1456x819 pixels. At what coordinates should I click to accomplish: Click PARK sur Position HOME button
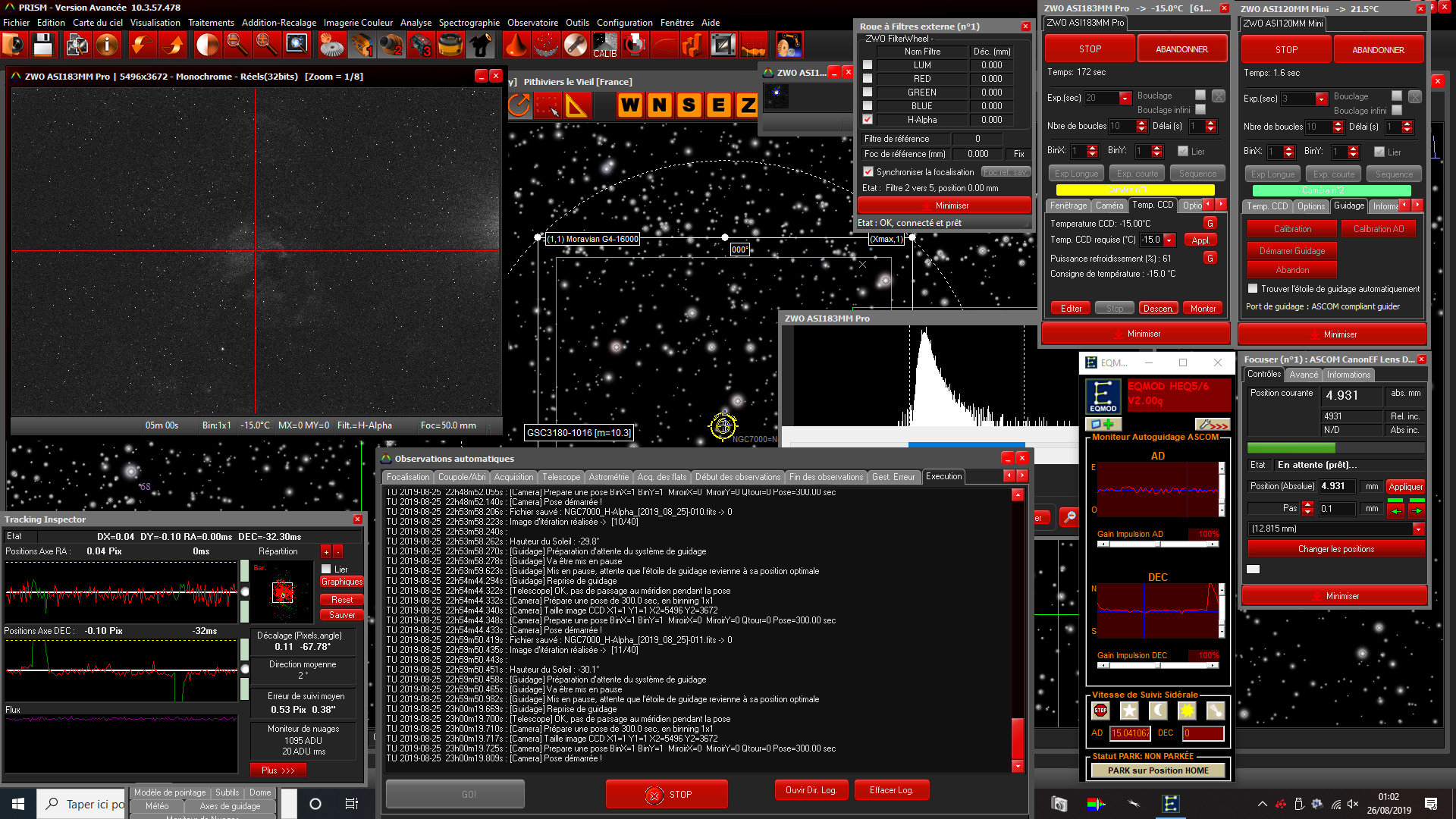pos(1157,770)
